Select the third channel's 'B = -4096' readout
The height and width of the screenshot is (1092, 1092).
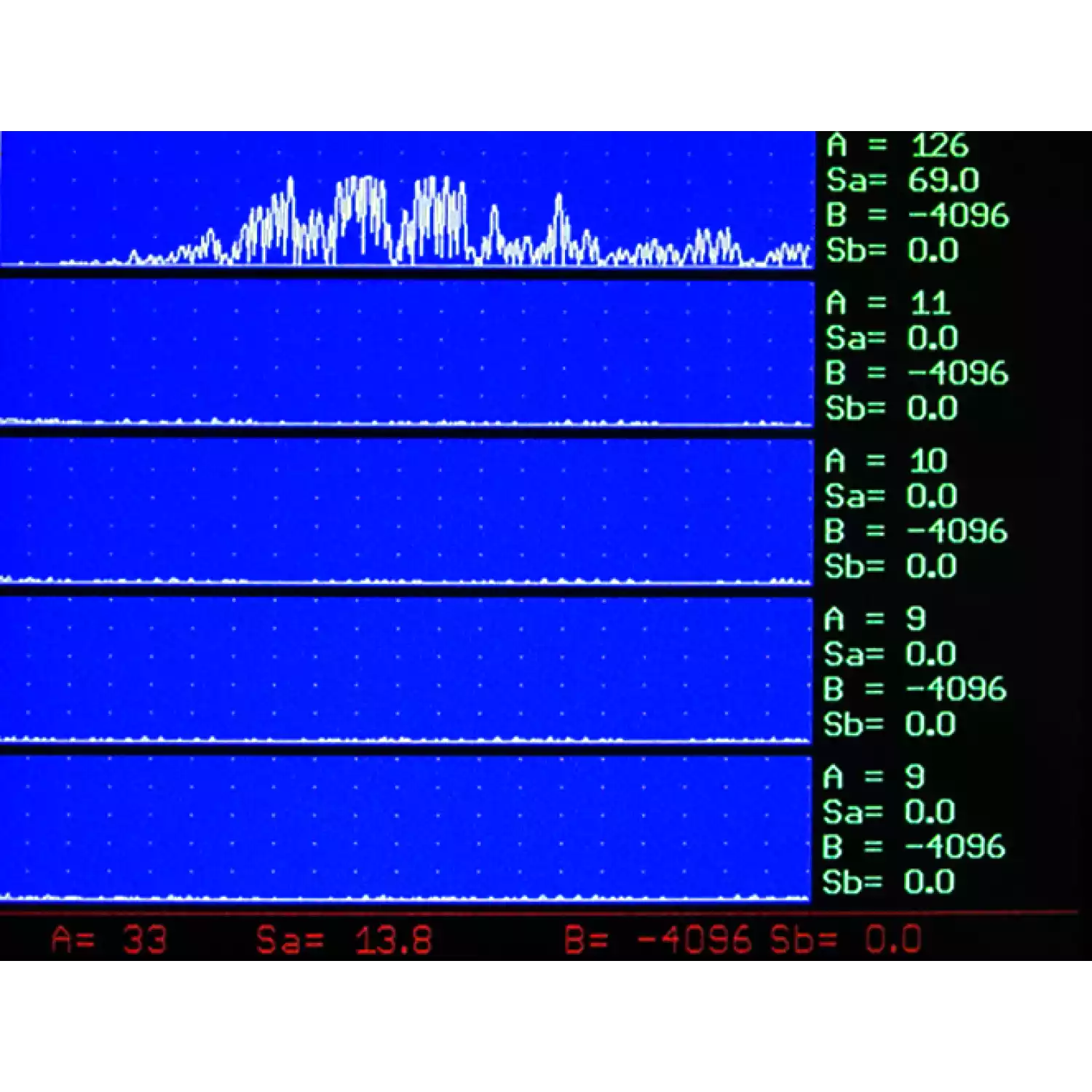click(x=916, y=531)
